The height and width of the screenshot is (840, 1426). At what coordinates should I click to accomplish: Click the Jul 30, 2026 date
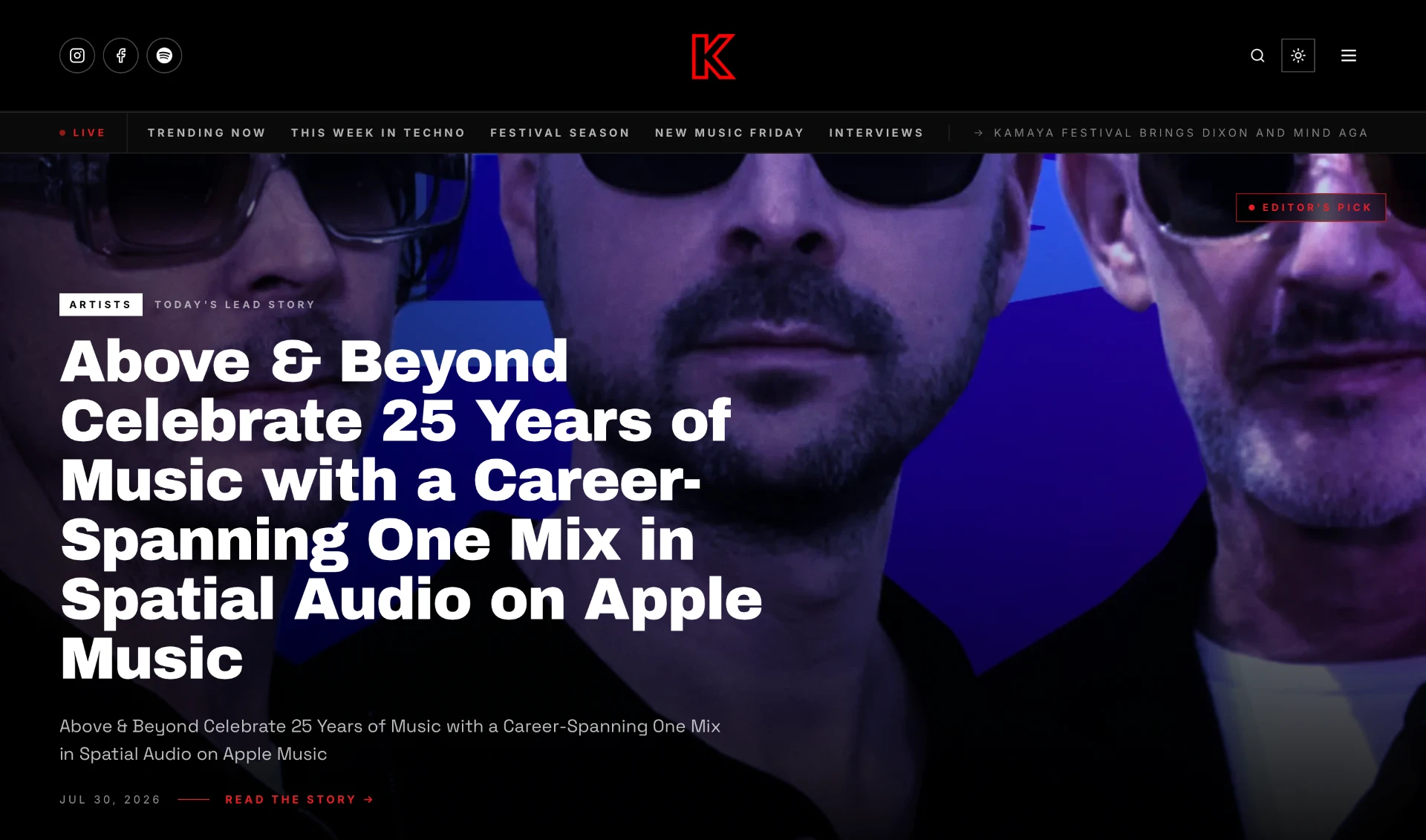pyautogui.click(x=110, y=800)
